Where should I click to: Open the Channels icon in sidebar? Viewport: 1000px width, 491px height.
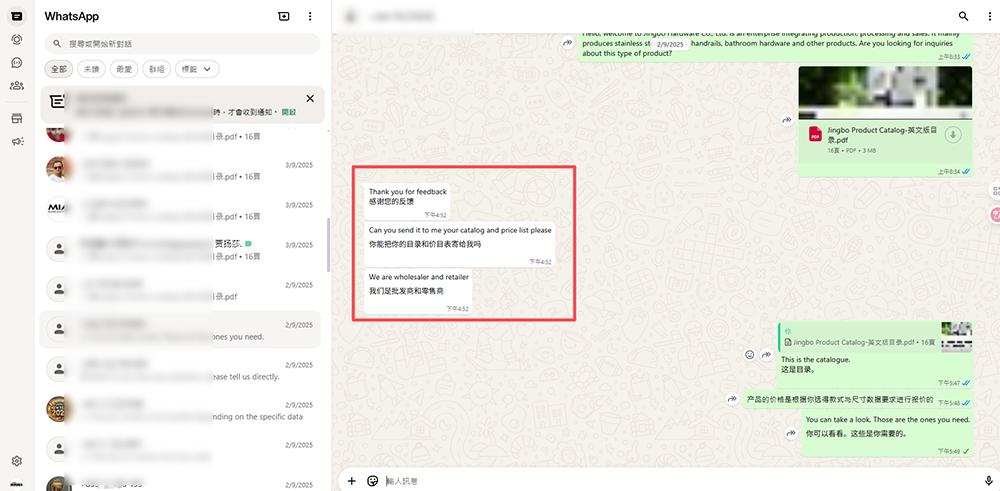(x=17, y=62)
